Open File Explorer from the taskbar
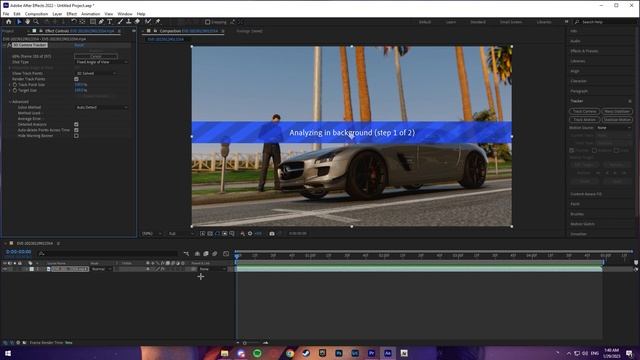 [x=224, y=353]
